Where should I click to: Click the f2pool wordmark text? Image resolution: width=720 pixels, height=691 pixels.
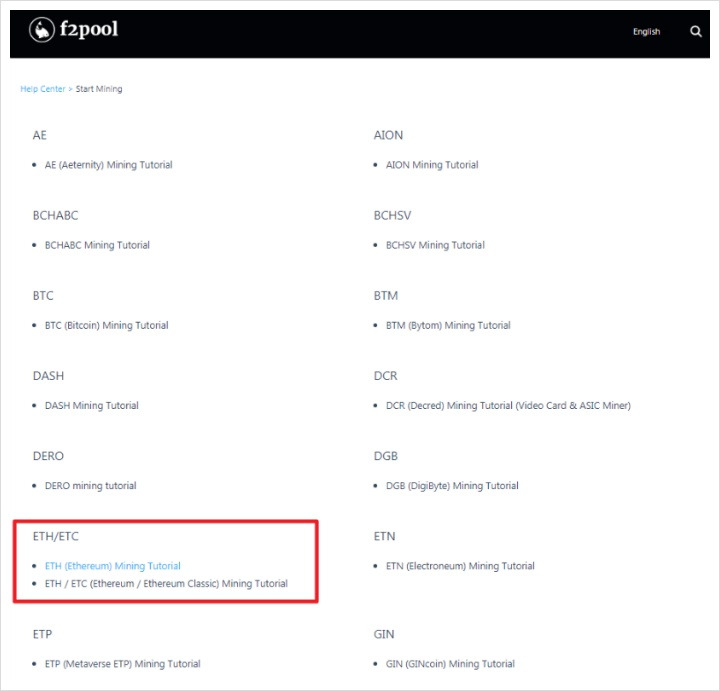(x=89, y=29)
